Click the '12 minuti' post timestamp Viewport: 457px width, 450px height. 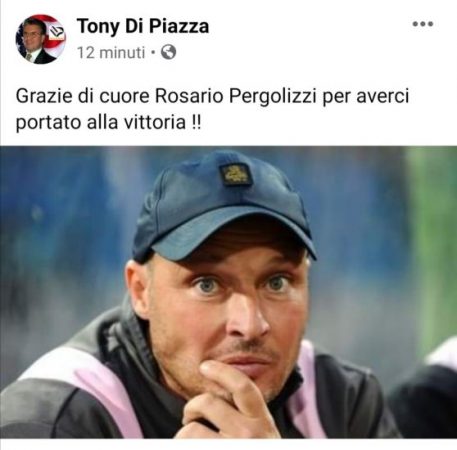click(111, 53)
